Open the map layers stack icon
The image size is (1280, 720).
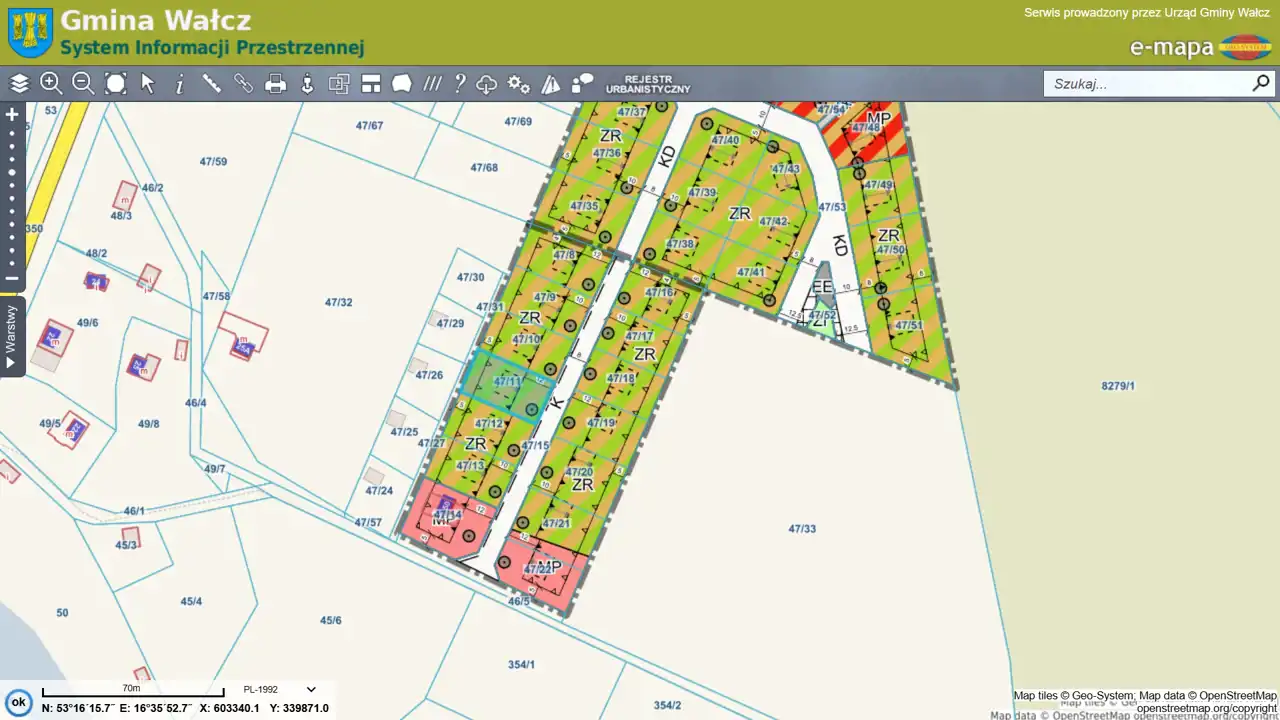(19, 84)
